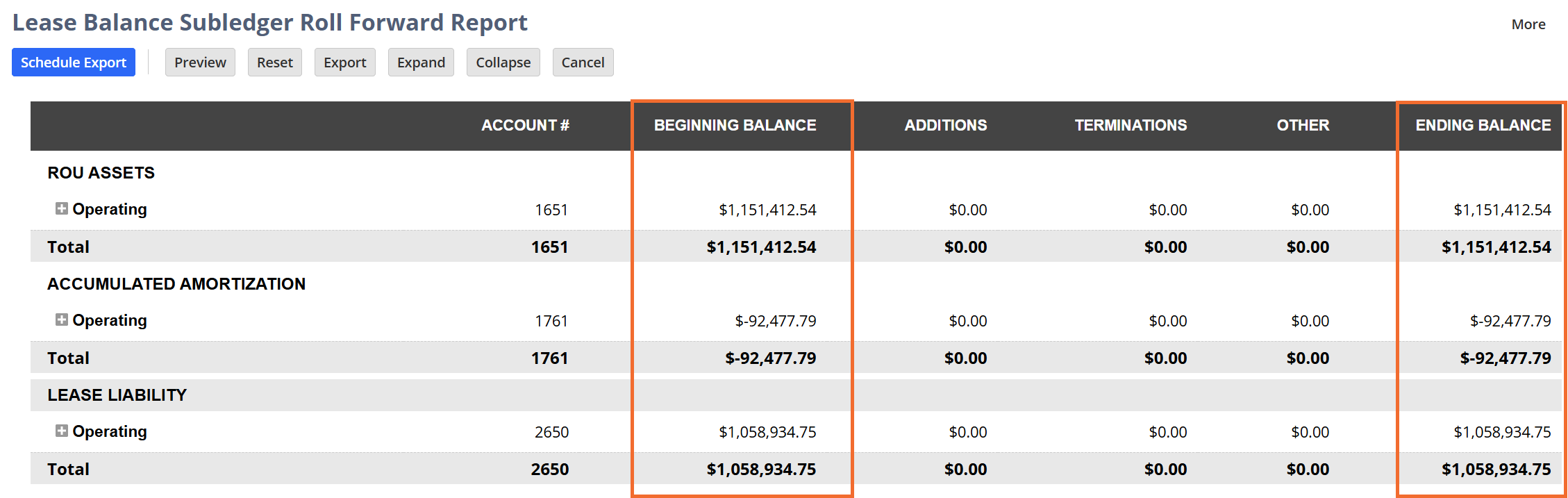Open the report Preview
Viewport: 1568px width, 498px height.
click(200, 63)
